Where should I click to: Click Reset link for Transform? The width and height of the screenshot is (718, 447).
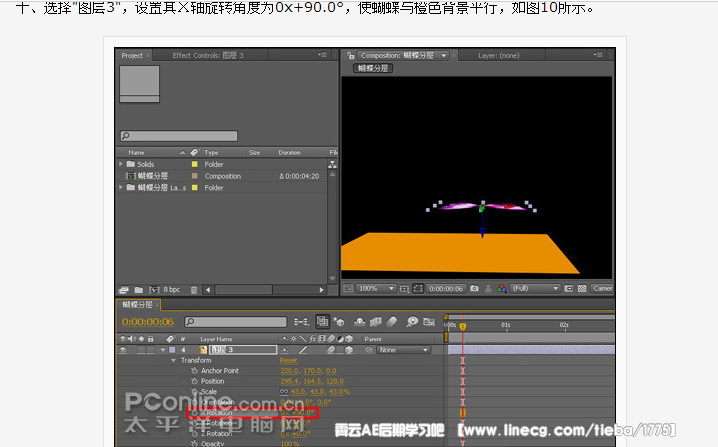(288, 360)
